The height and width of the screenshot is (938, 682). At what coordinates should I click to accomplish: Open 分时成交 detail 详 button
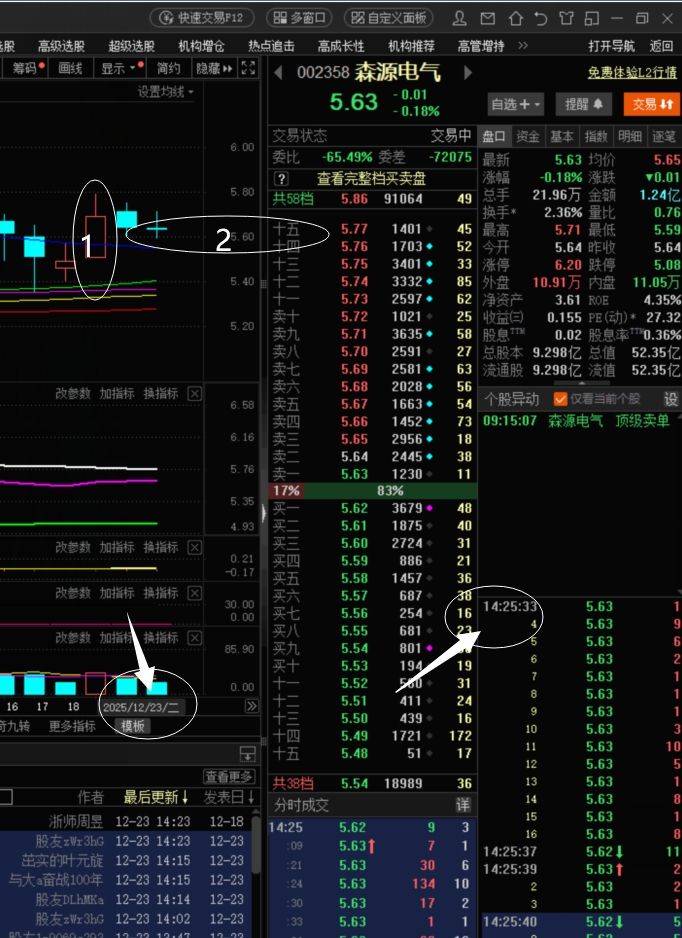(463, 805)
